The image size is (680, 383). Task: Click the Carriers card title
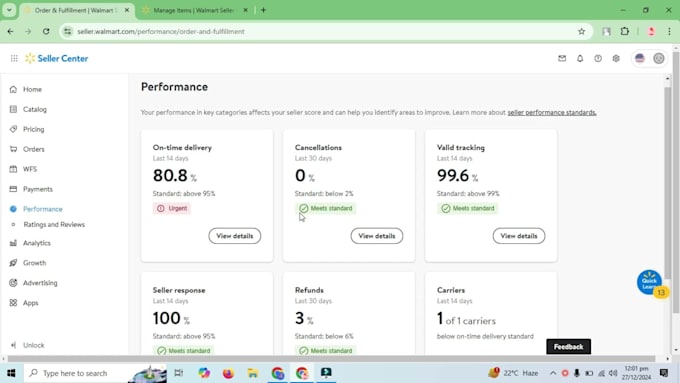click(451, 290)
